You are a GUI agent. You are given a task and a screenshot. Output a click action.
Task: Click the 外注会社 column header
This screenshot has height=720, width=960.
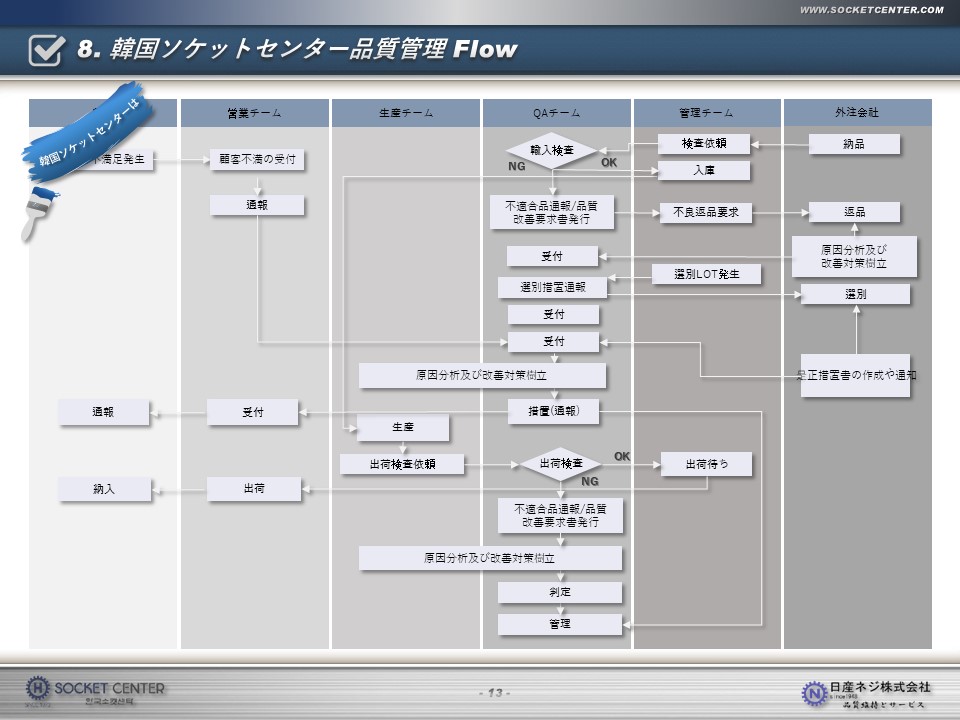coord(857,113)
